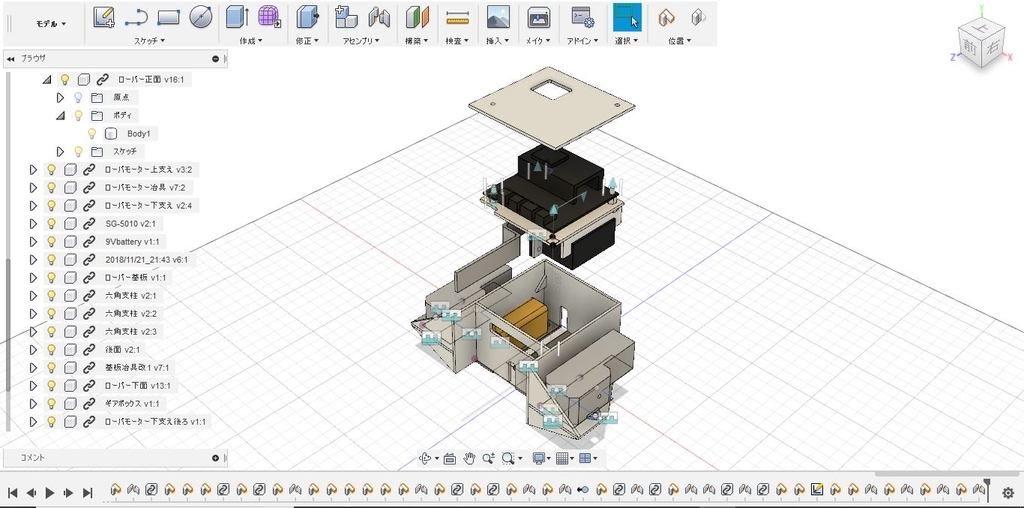
Task: Click the Look At icon
Action: (x=449, y=458)
